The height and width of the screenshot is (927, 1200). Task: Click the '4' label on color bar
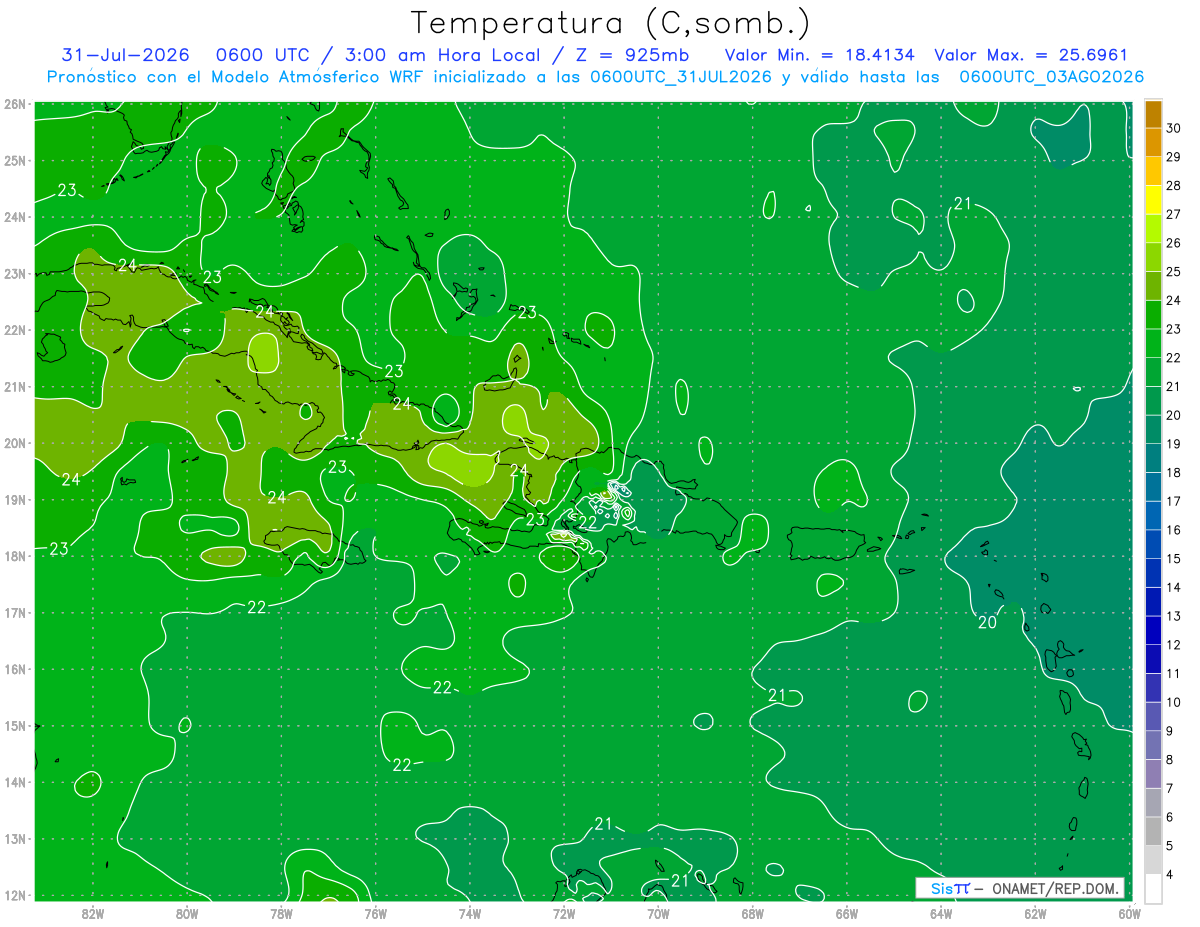click(x=1170, y=874)
